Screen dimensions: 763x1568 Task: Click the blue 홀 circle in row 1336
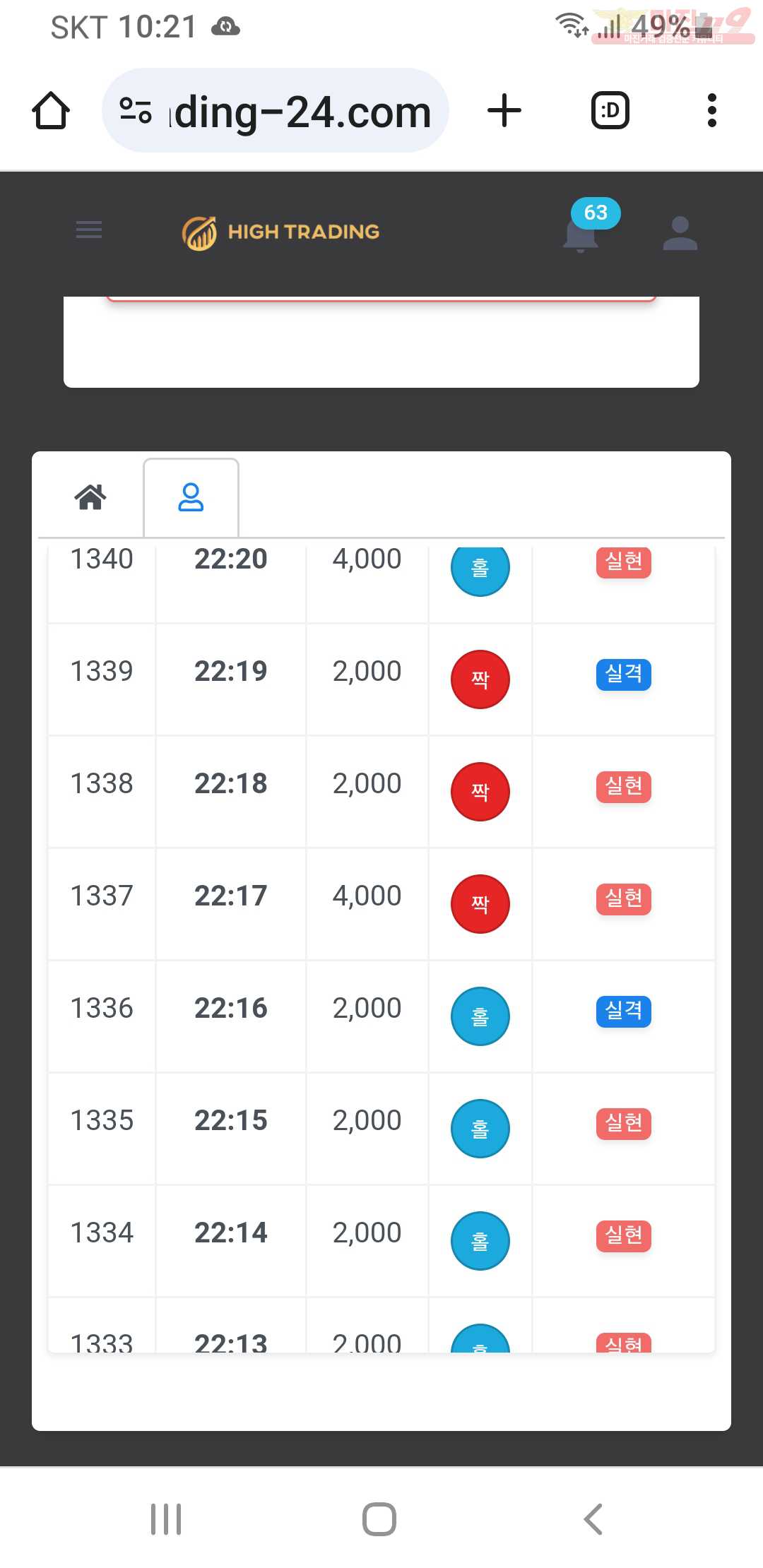point(480,1016)
